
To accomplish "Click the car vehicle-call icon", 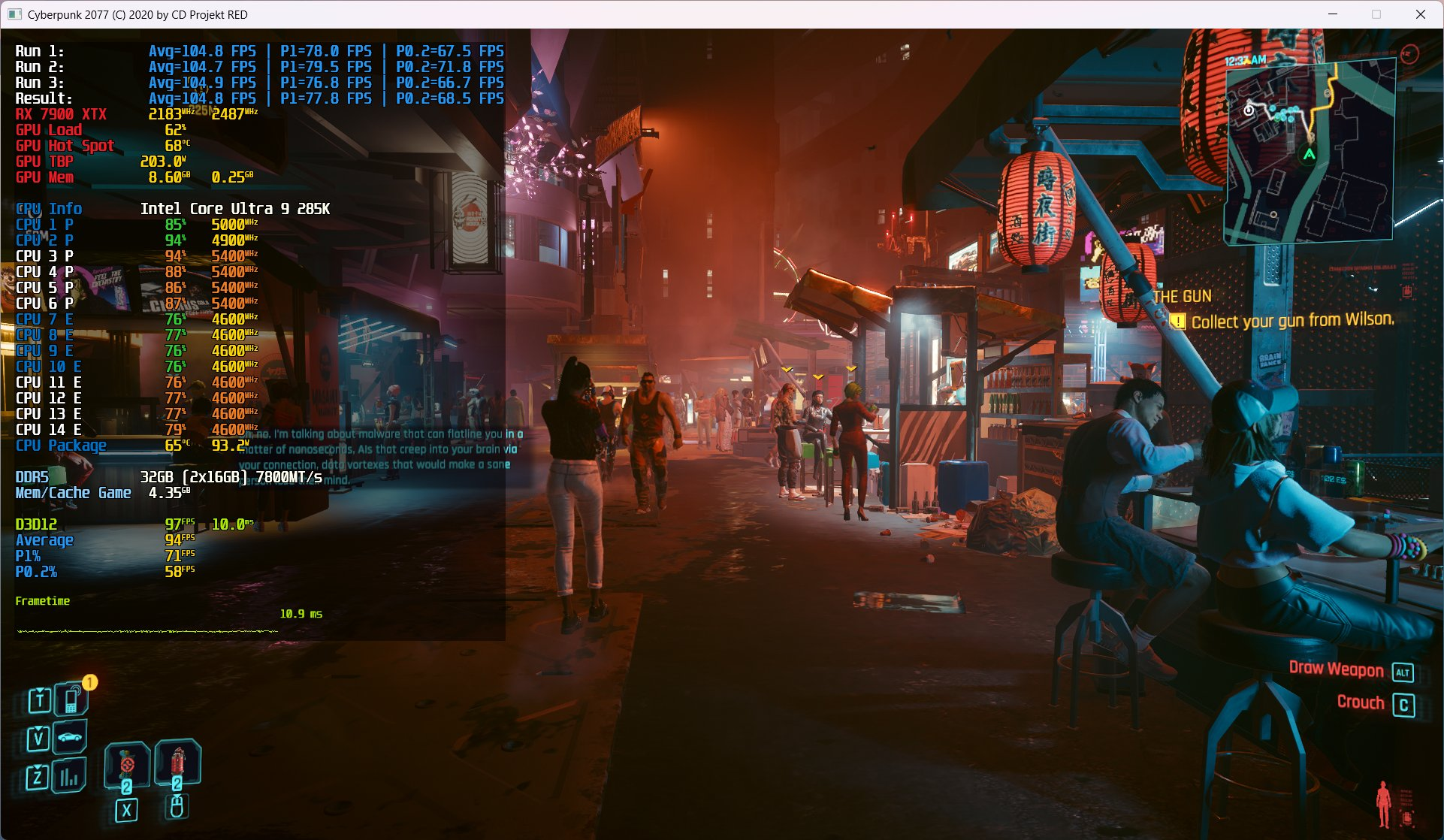I will tap(69, 737).
